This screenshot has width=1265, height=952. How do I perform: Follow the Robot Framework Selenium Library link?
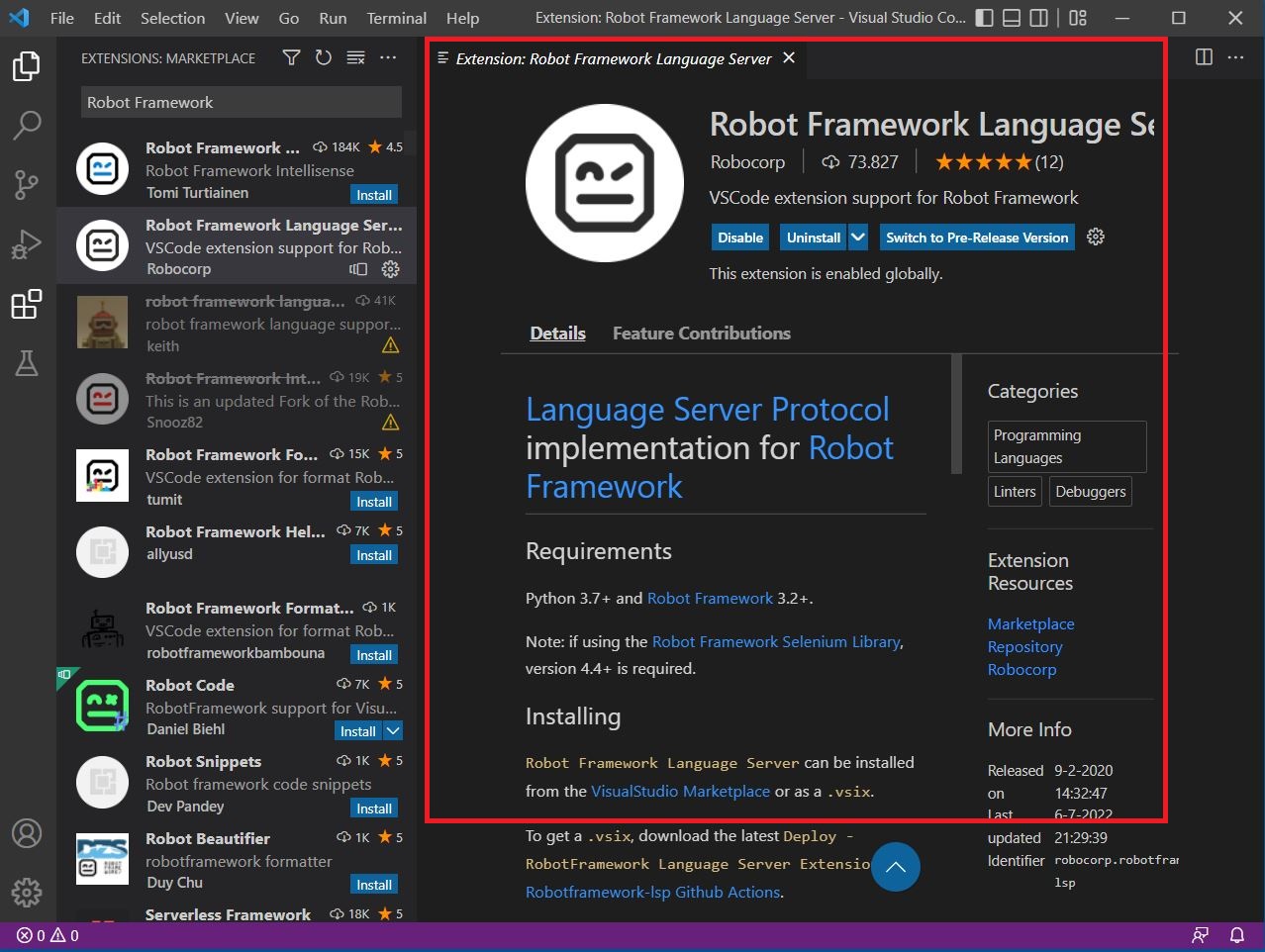(x=776, y=642)
